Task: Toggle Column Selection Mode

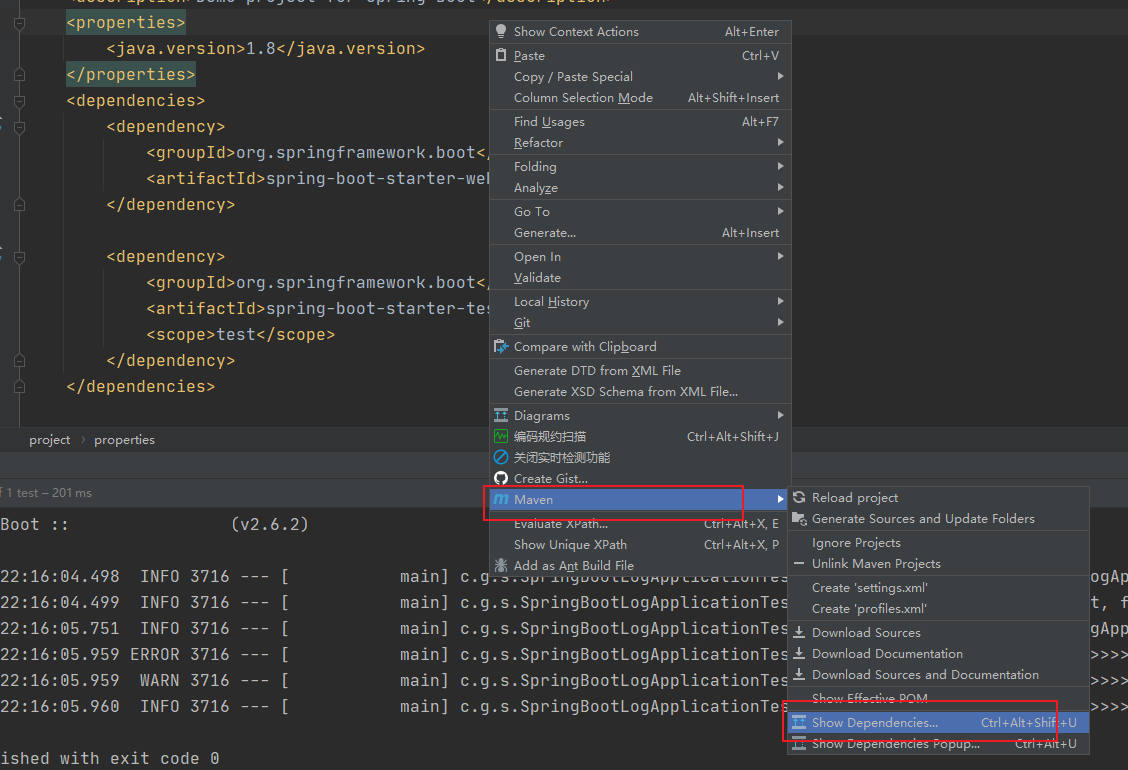Action: pyautogui.click(x=583, y=98)
